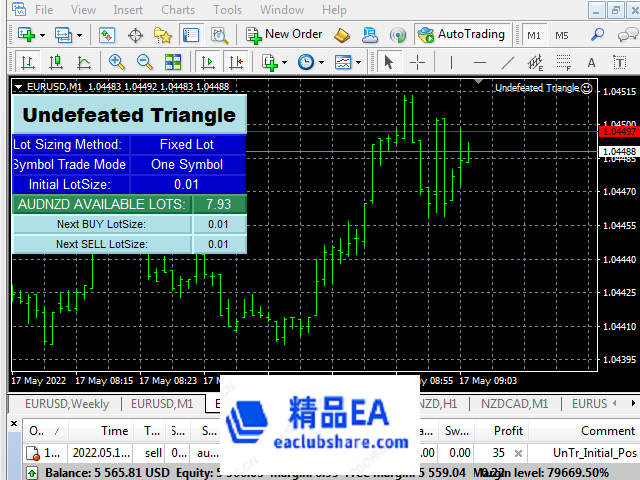The width and height of the screenshot is (640, 480).
Task: Zoom in on the chart
Action: (117, 62)
